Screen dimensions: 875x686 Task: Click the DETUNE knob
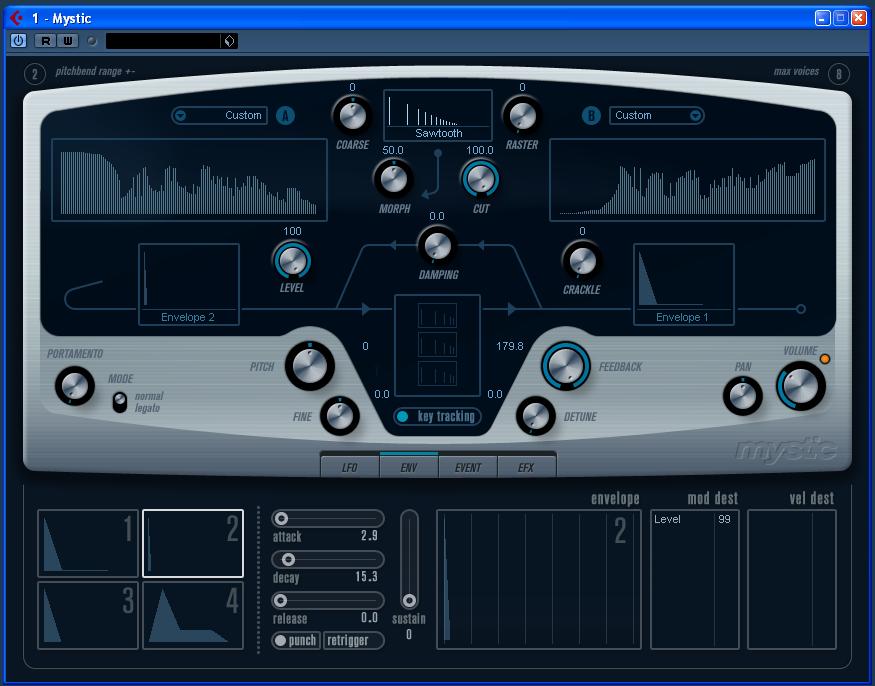(536, 416)
